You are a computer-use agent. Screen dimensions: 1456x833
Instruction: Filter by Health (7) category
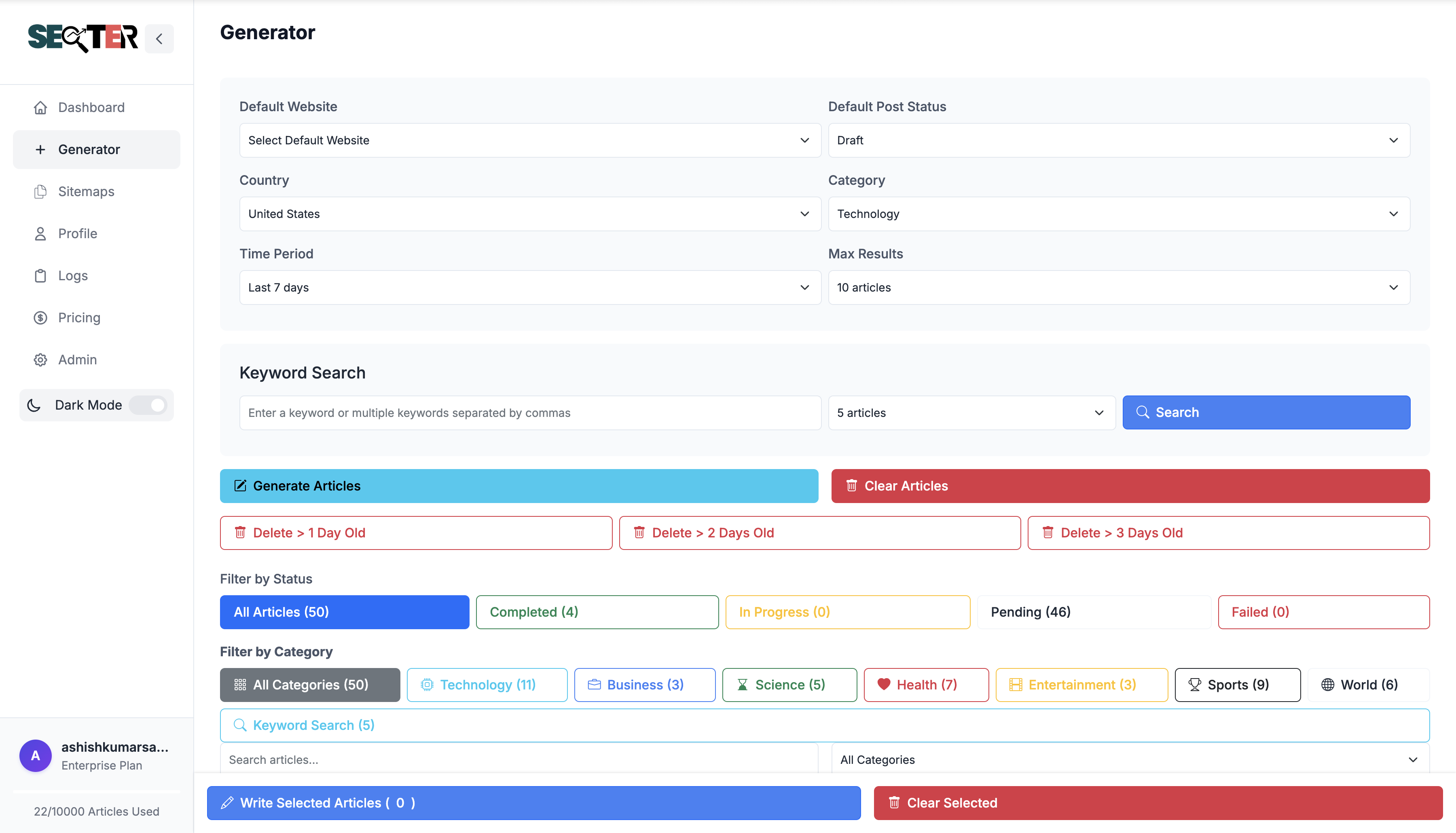[926, 685]
